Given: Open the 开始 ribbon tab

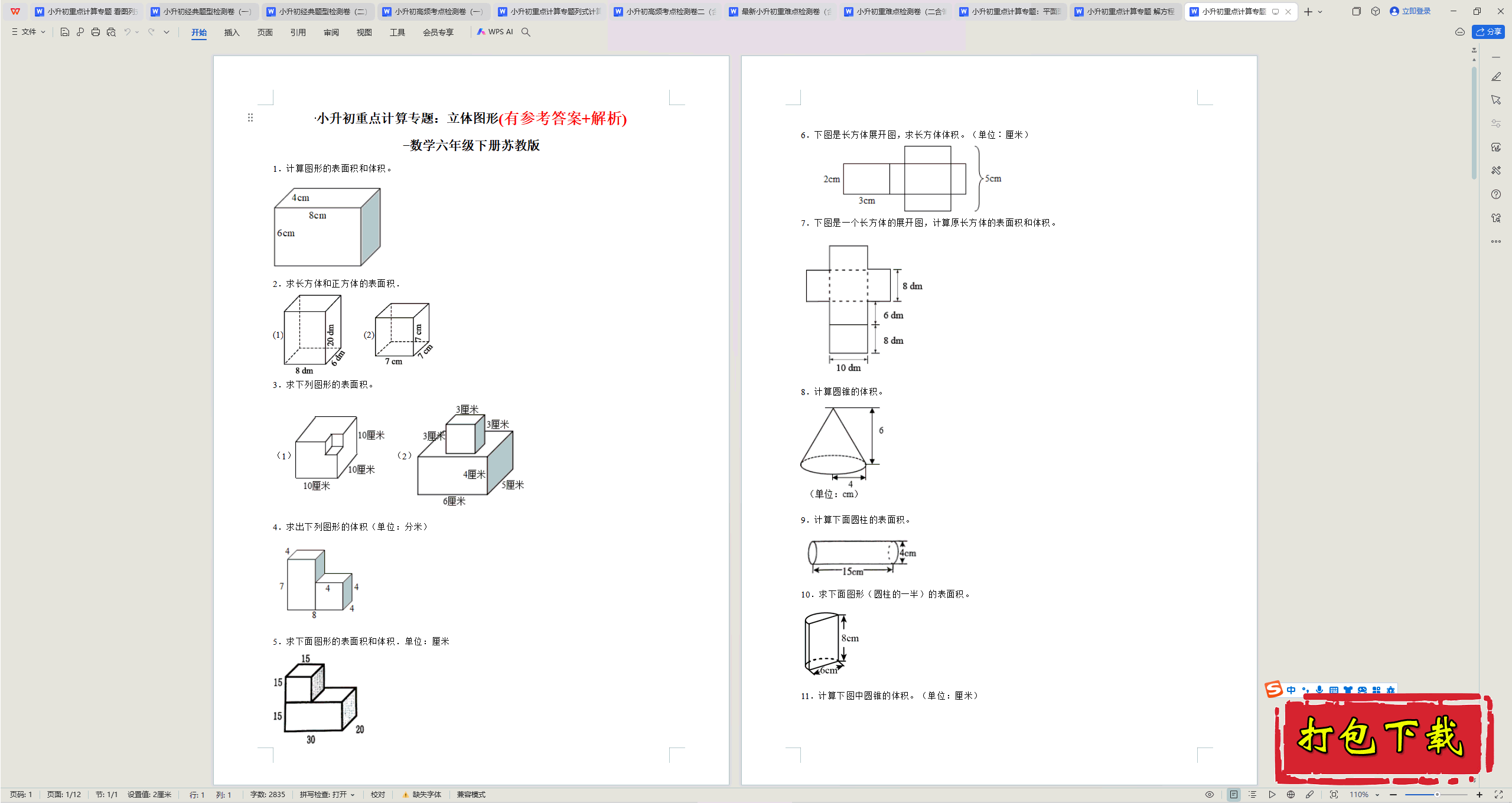Looking at the screenshot, I should coord(199,32).
